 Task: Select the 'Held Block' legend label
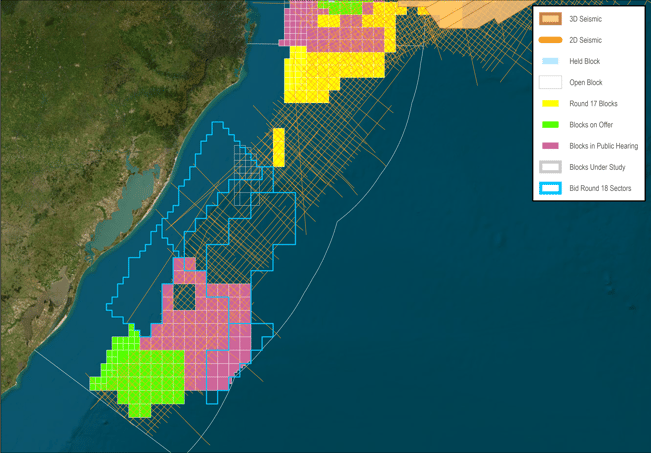tap(585, 61)
